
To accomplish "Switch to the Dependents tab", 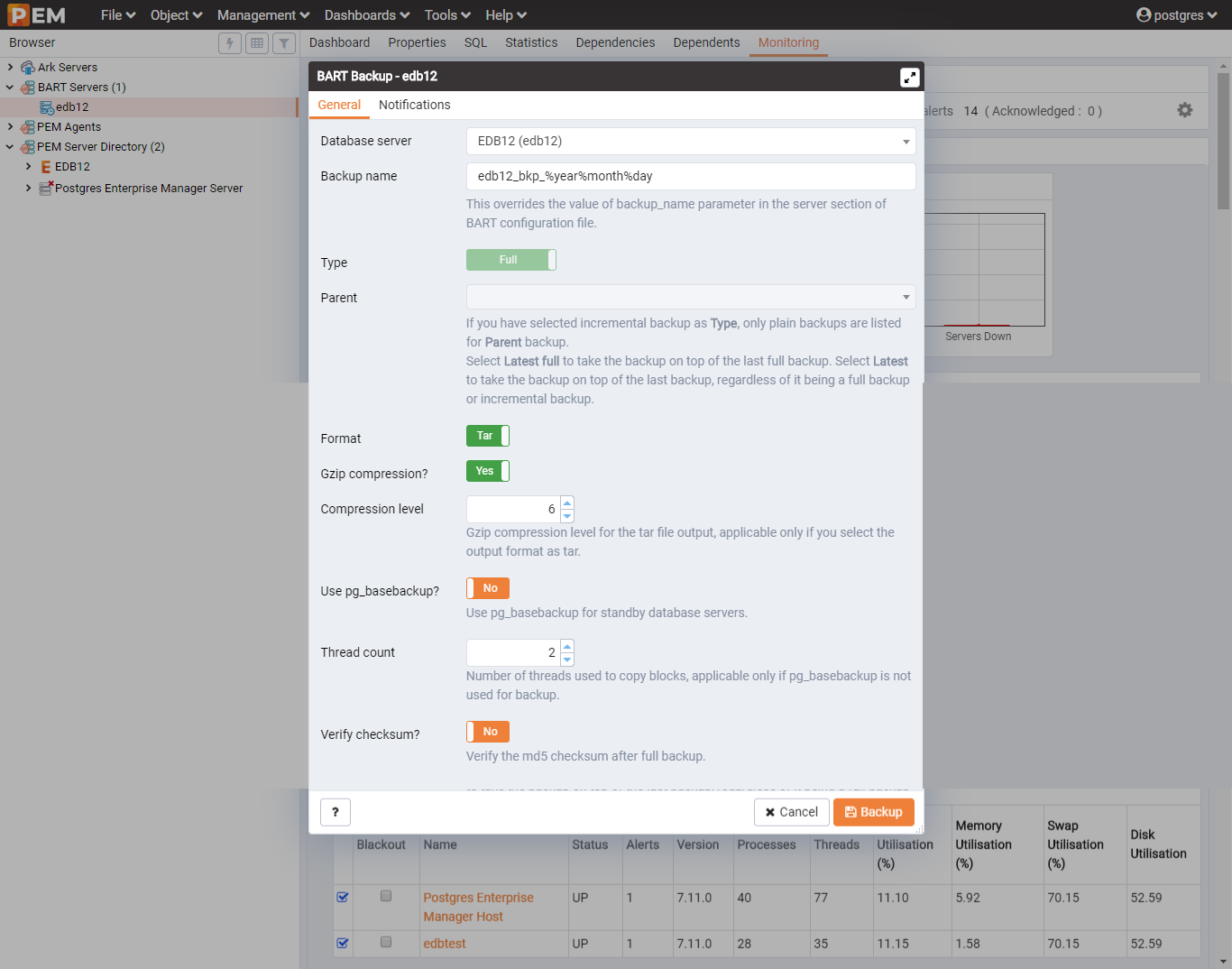I will tap(706, 42).
